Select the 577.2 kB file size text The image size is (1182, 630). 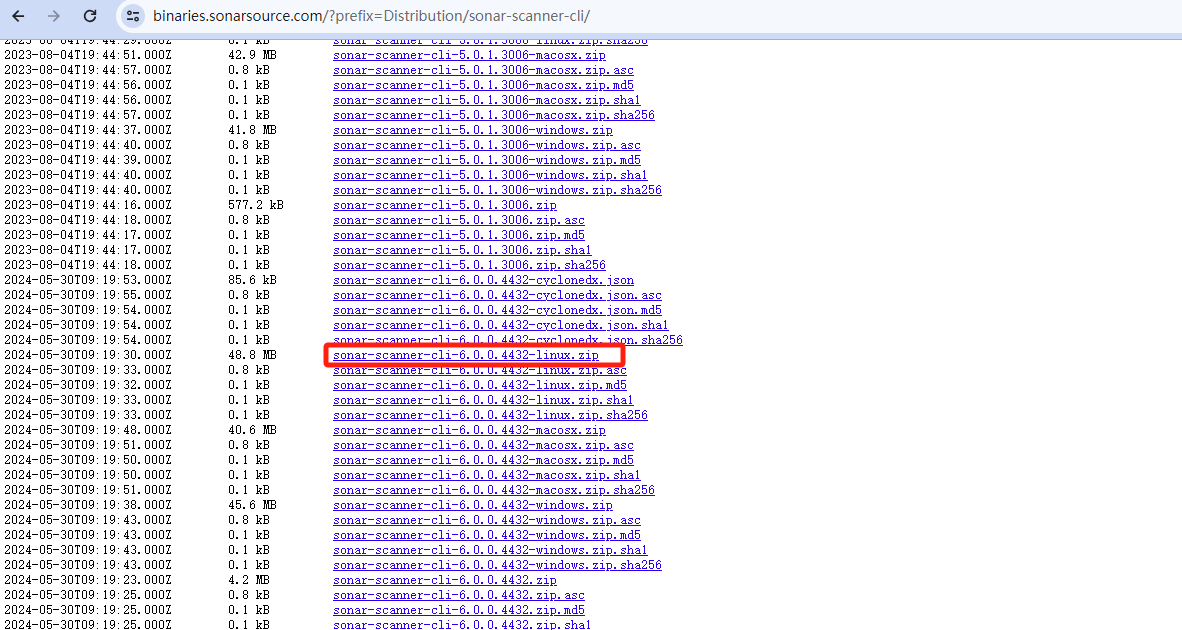click(x=256, y=205)
